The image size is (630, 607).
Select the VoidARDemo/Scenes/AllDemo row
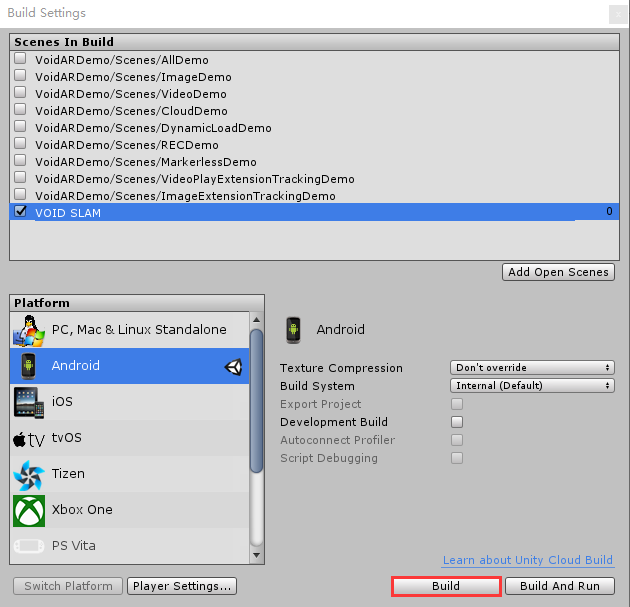[x=314, y=60]
